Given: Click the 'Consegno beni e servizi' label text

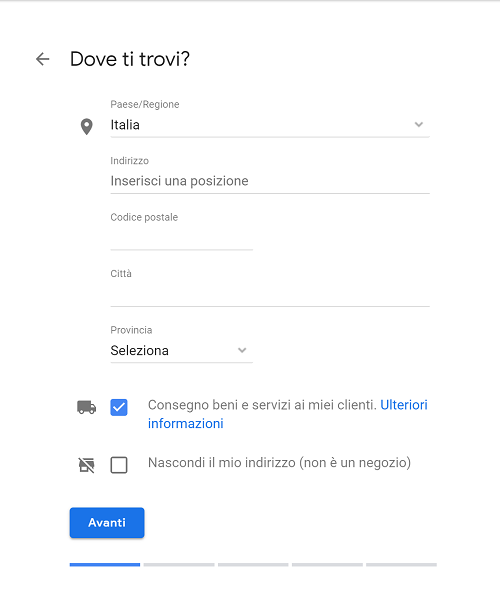Looking at the screenshot, I should pyautogui.click(x=262, y=405).
